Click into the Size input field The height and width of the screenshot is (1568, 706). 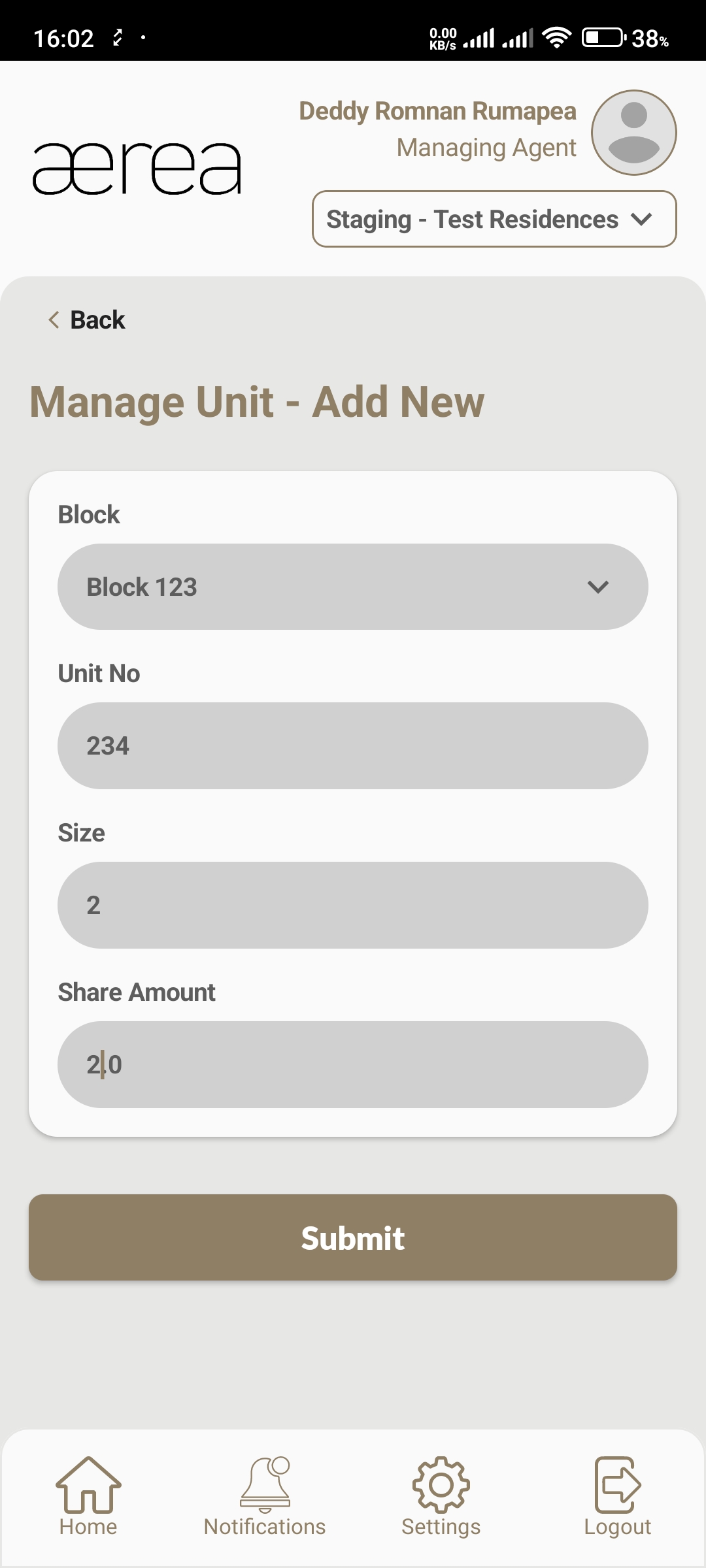click(x=353, y=905)
